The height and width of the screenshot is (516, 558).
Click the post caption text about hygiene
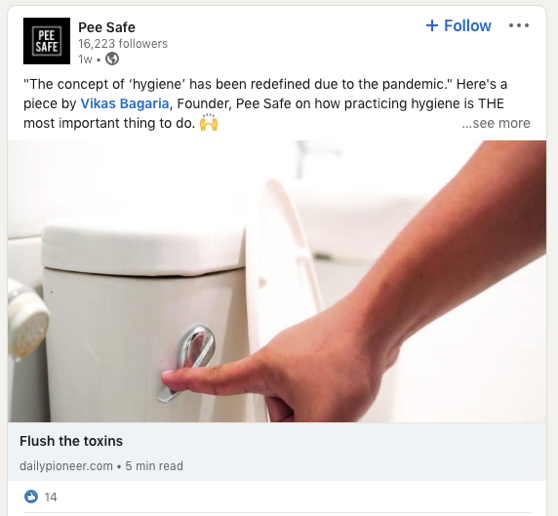265,104
